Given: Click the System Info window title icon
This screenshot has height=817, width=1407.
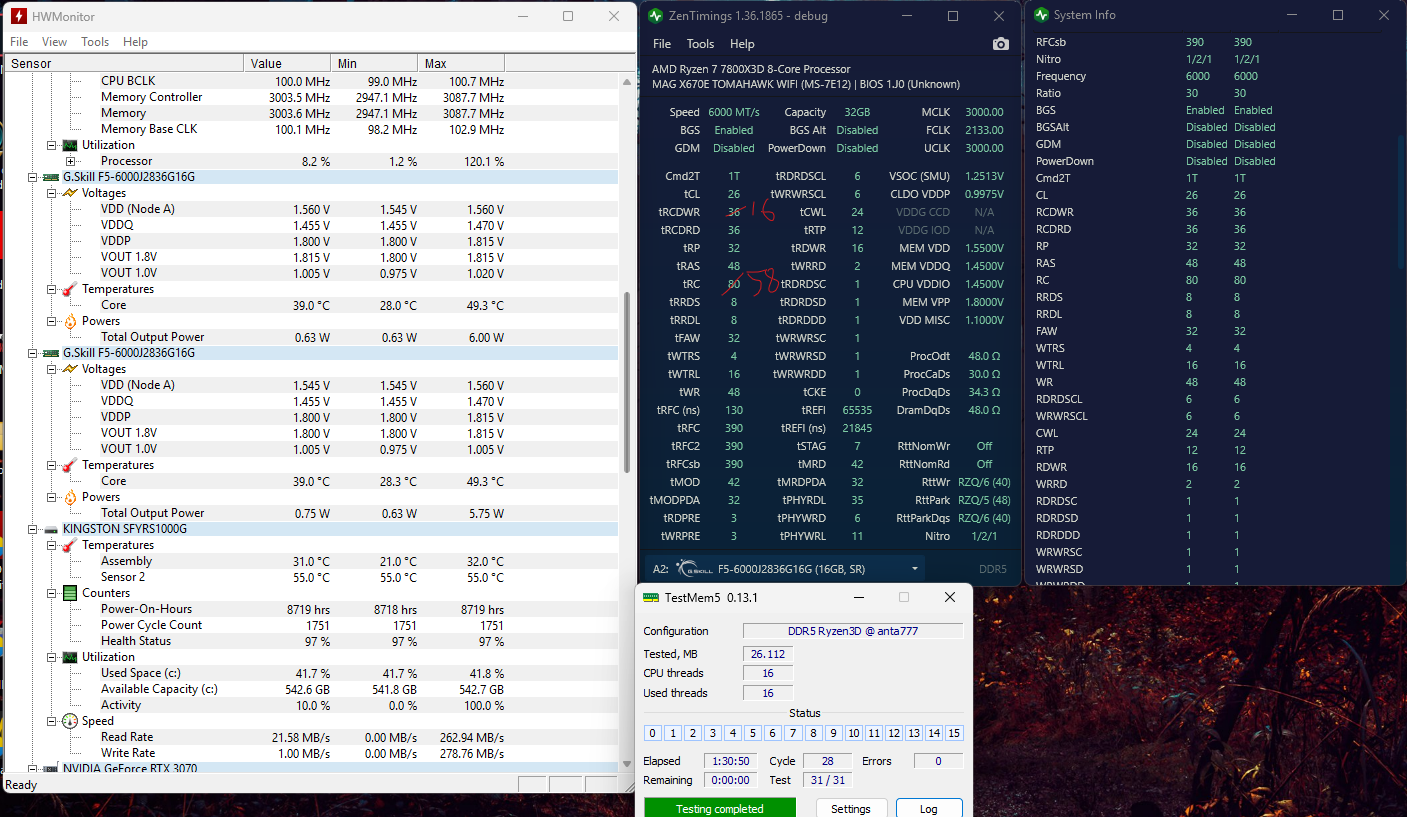Looking at the screenshot, I should (x=1041, y=15).
